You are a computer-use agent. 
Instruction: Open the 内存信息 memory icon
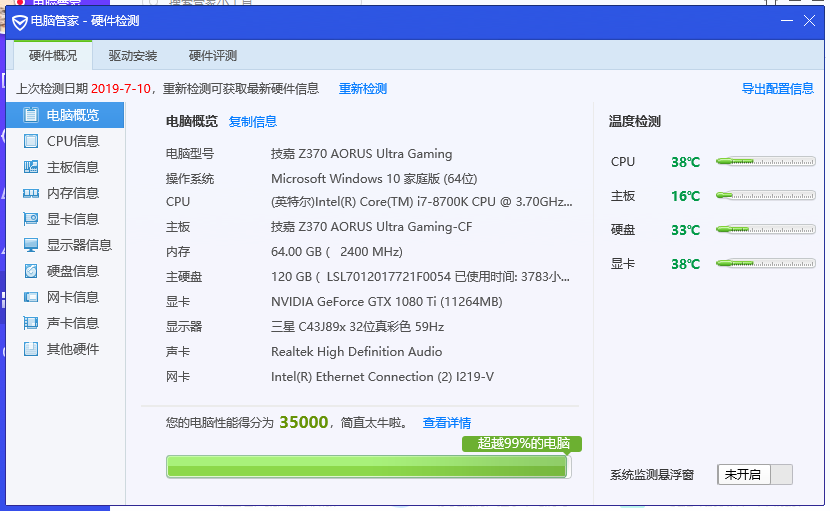click(x=31, y=193)
